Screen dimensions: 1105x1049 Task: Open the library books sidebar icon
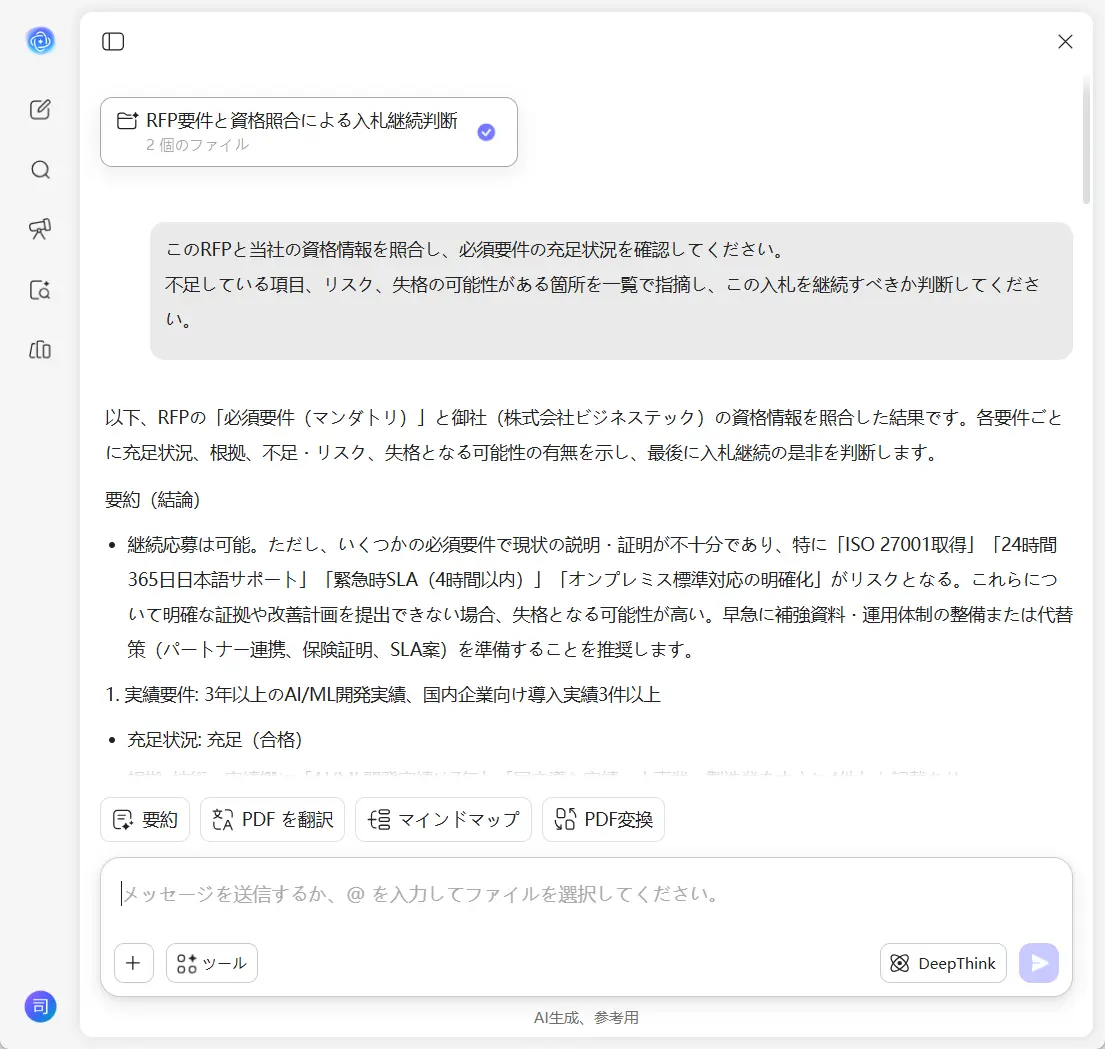click(40, 350)
